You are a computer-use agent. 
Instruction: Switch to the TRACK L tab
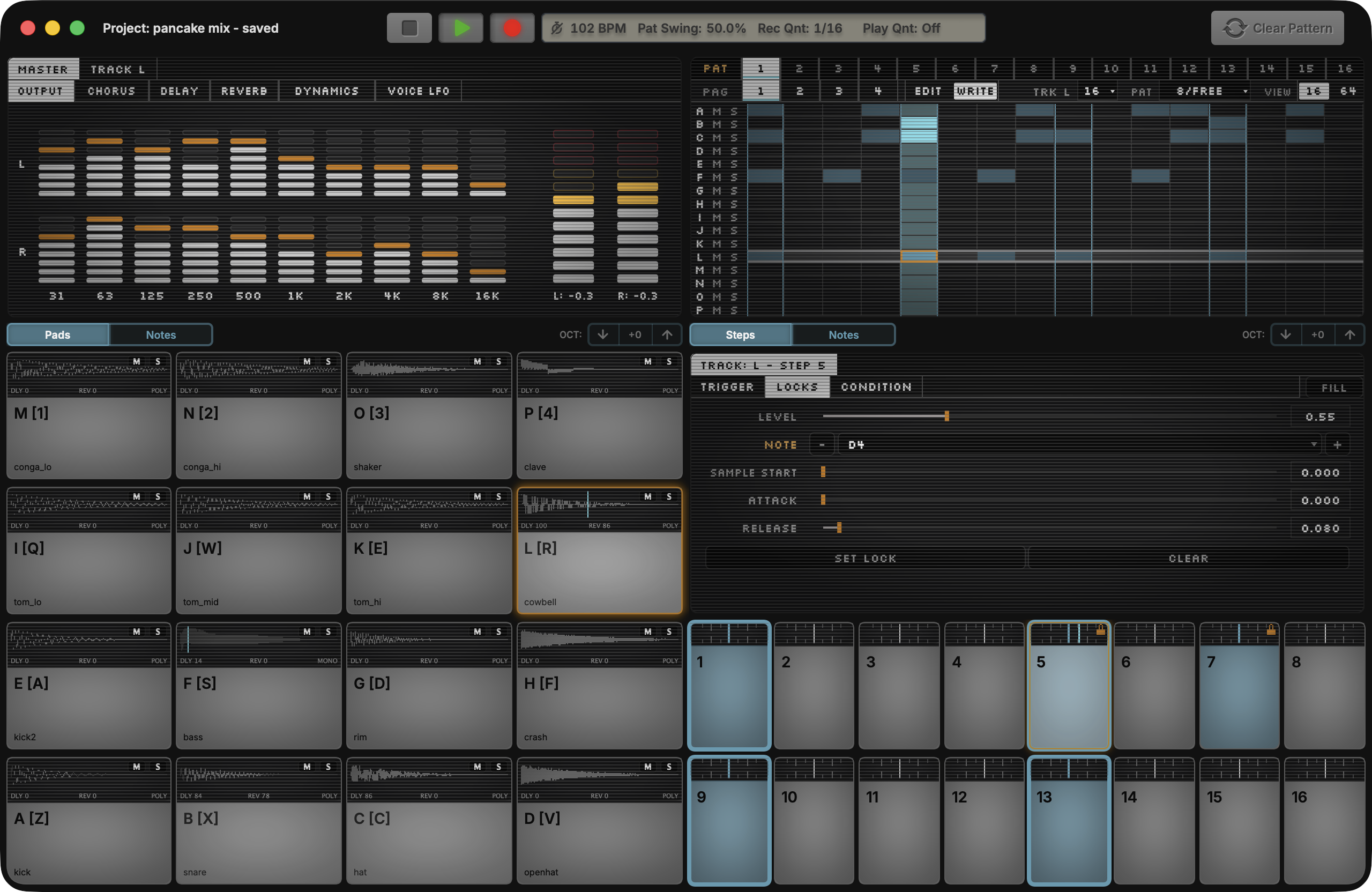(x=117, y=69)
